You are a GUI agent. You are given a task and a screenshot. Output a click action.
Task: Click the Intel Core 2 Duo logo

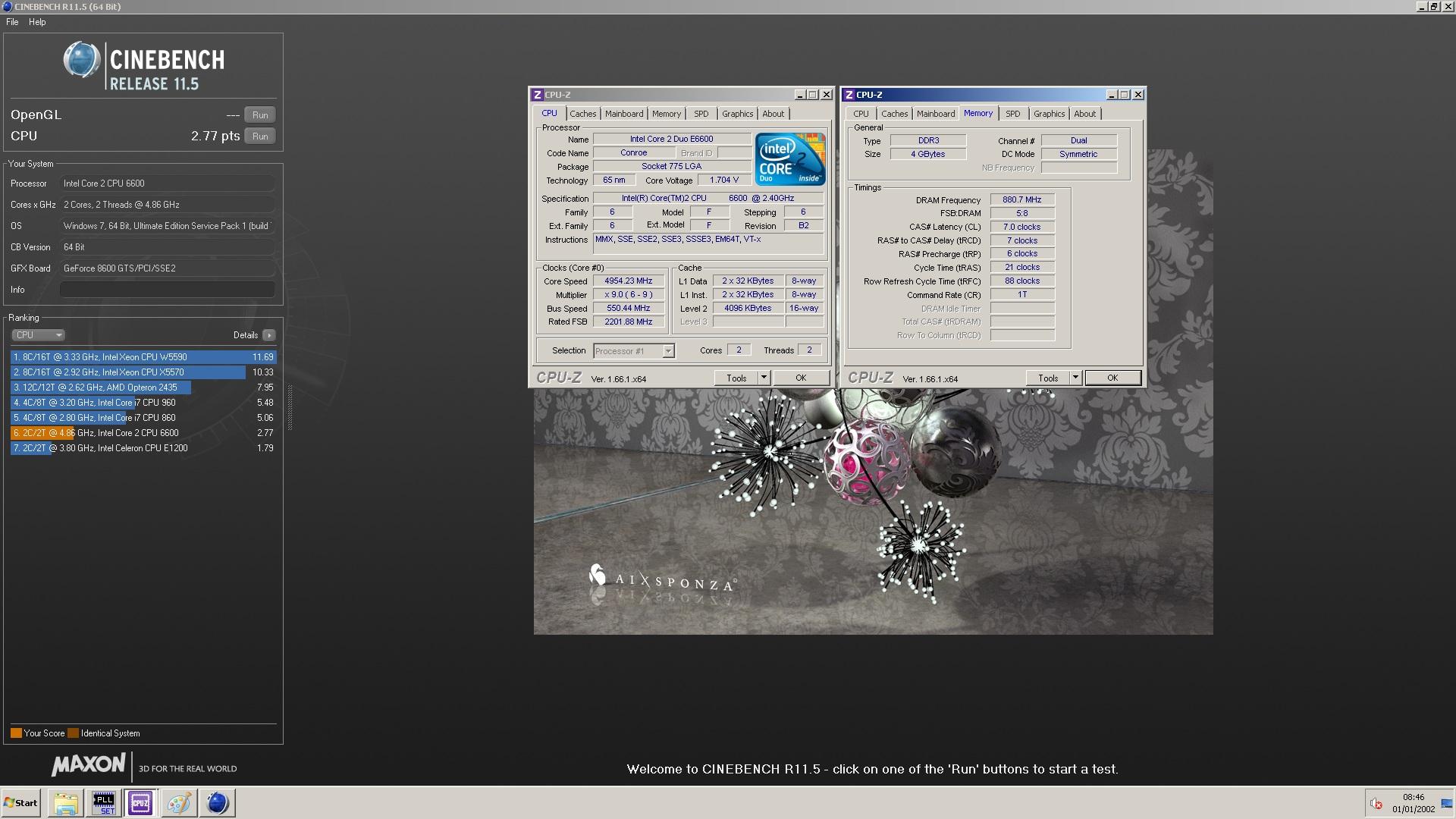[x=790, y=159]
